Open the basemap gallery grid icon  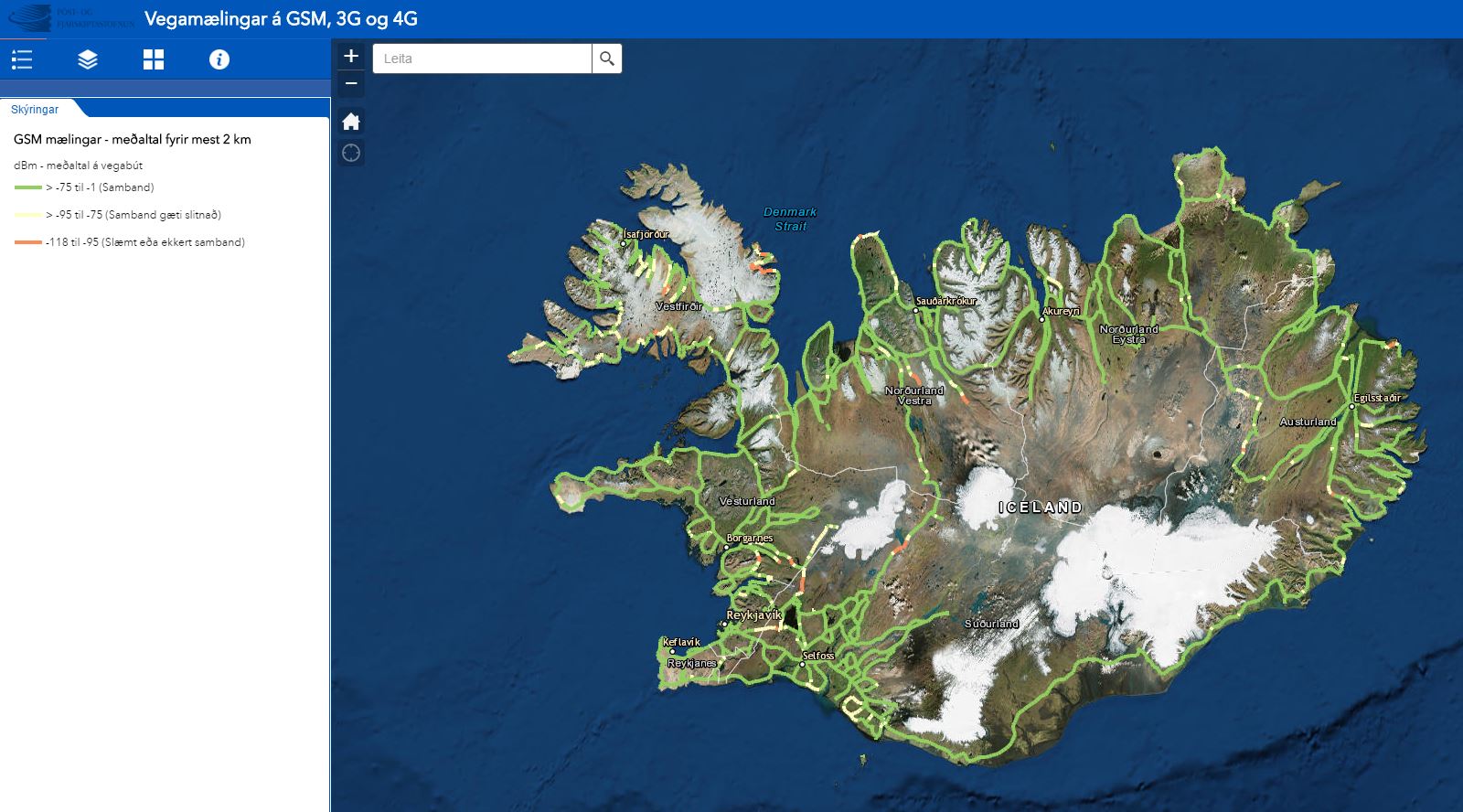pos(154,60)
